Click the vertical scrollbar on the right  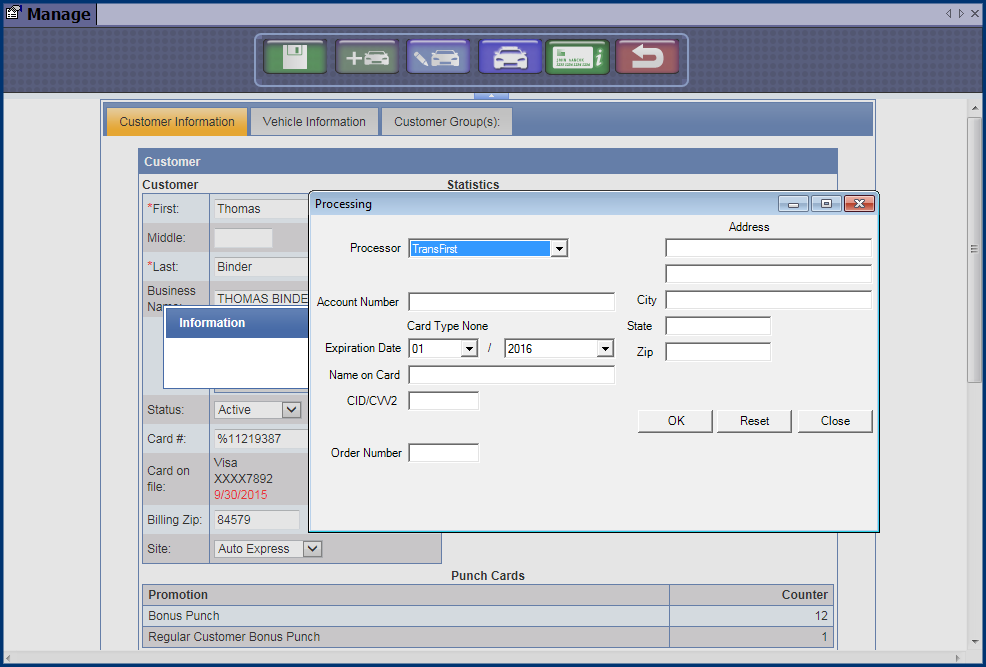coord(974,250)
